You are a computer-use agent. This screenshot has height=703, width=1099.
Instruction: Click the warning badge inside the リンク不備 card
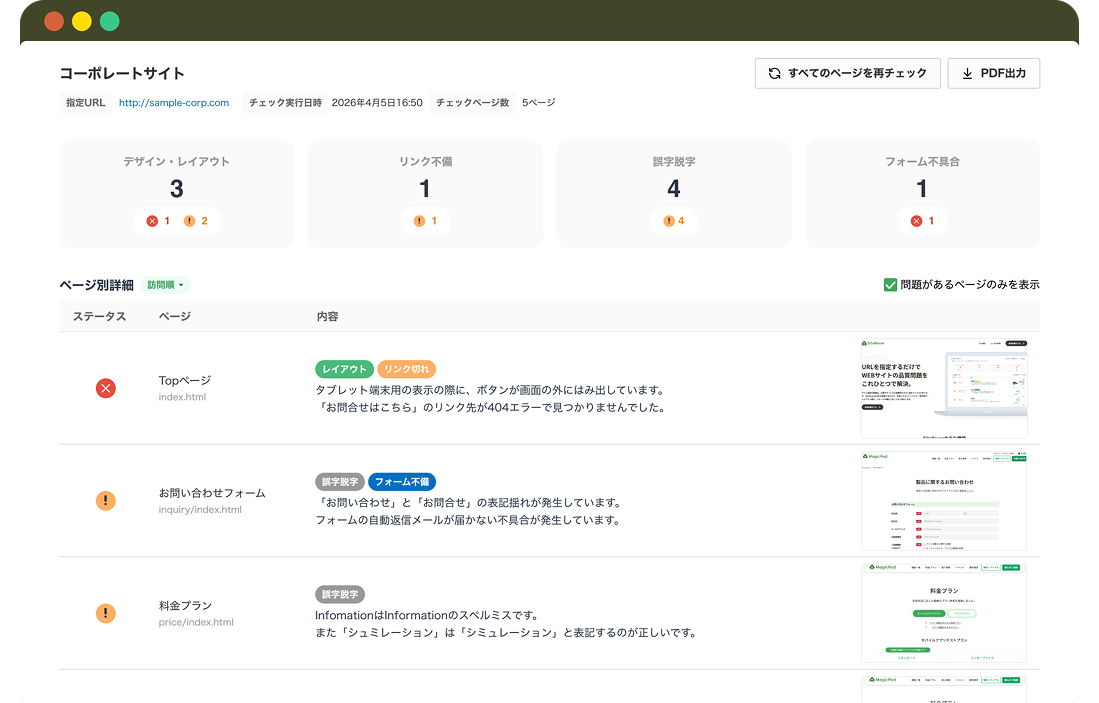[425, 221]
